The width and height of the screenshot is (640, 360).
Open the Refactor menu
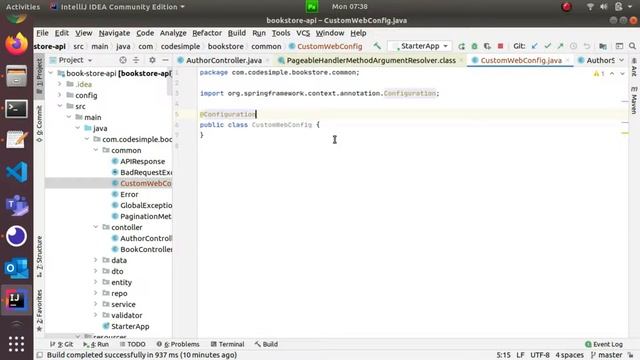(207, 33)
